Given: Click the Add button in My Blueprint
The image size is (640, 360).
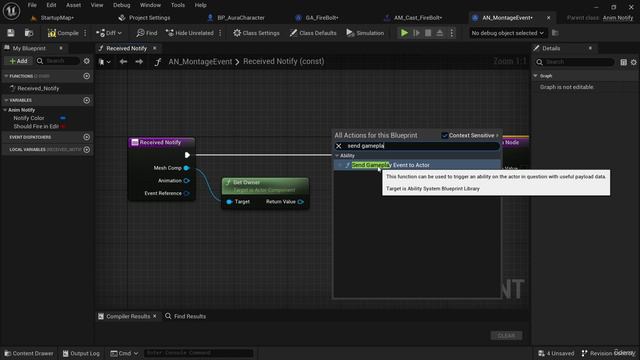Looking at the screenshot, I should click(x=18, y=61).
